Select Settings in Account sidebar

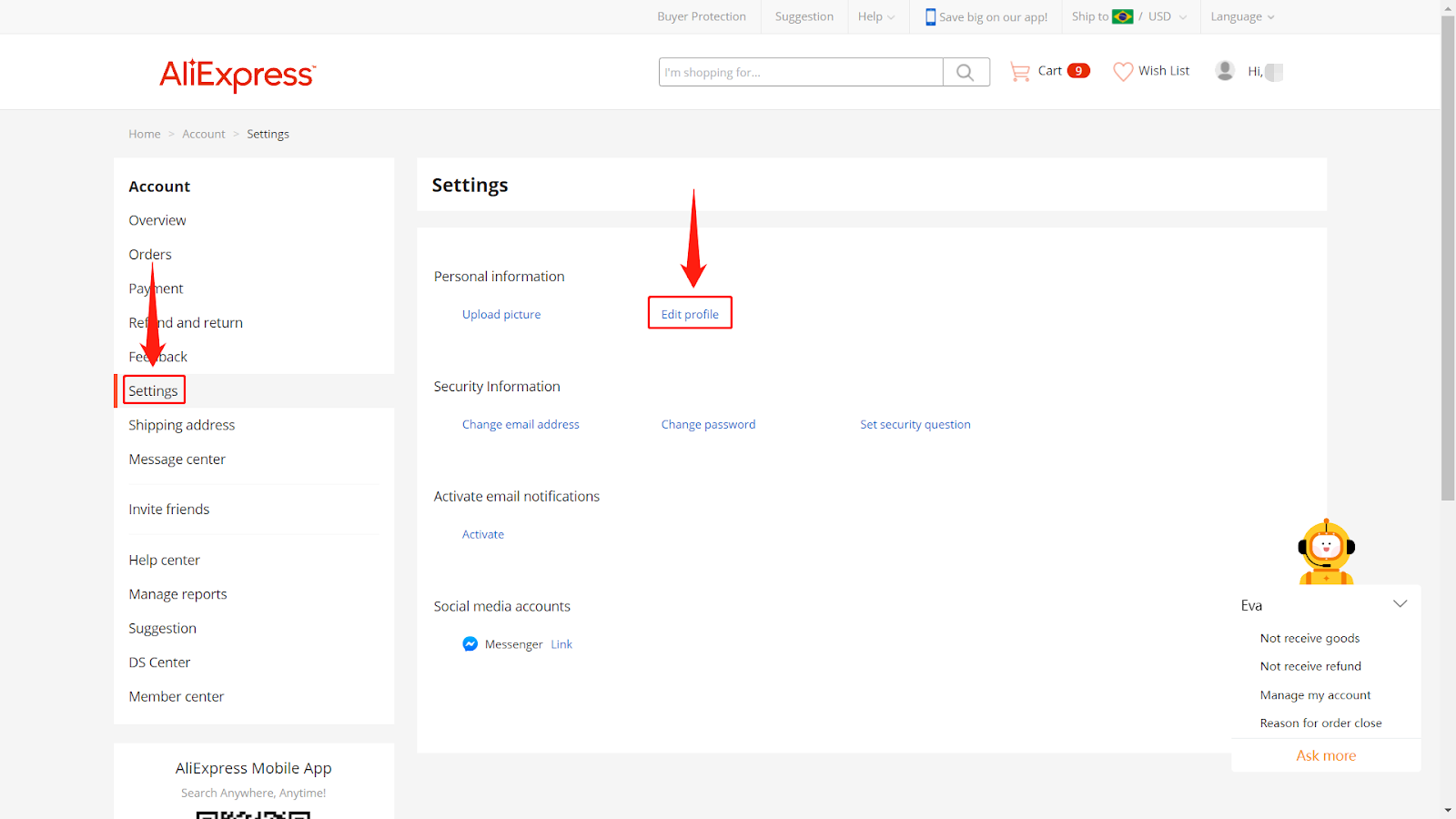pyautogui.click(x=153, y=391)
